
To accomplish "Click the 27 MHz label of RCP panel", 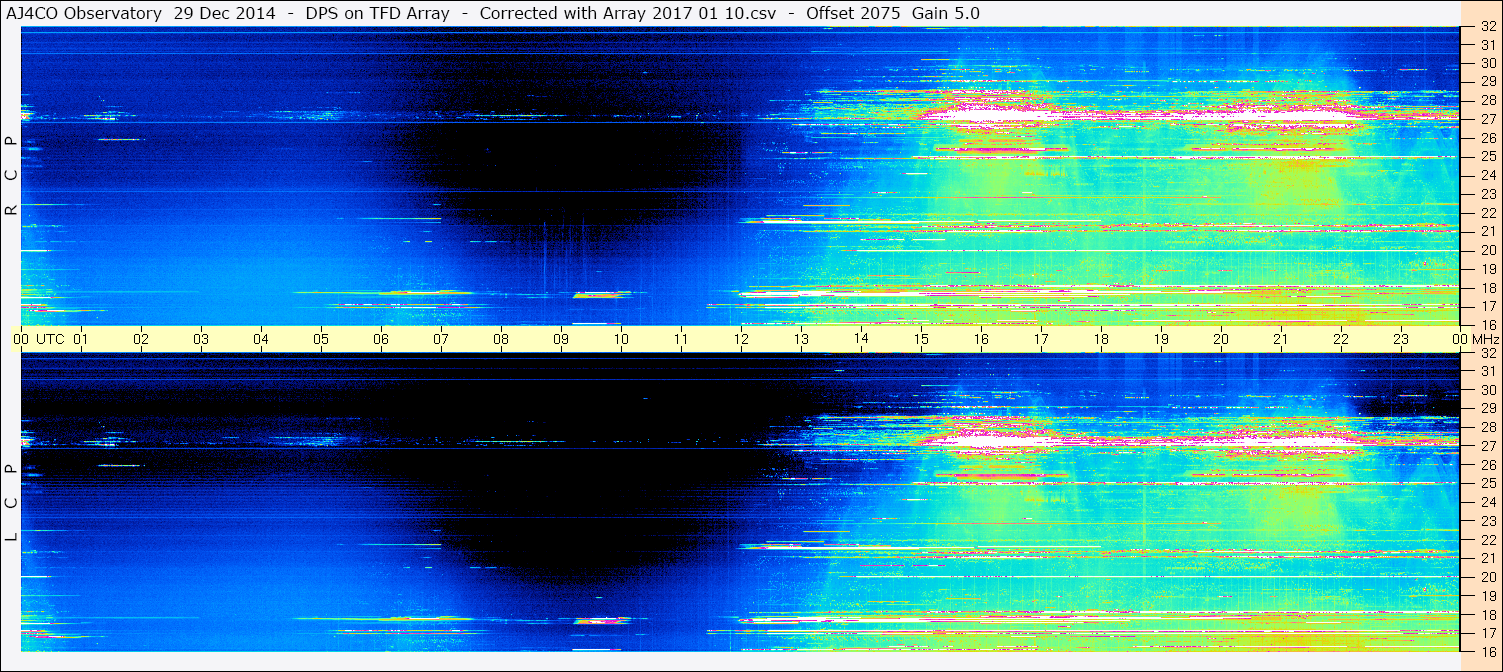I will [x=1487, y=119].
